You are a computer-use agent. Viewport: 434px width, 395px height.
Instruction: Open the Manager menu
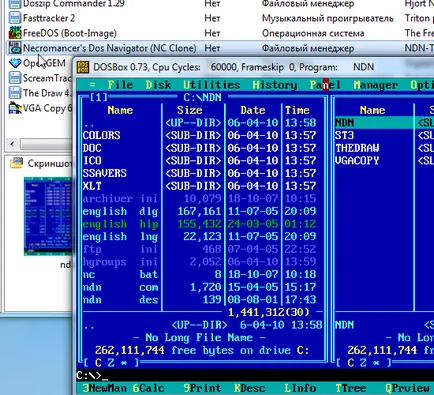(x=375, y=85)
